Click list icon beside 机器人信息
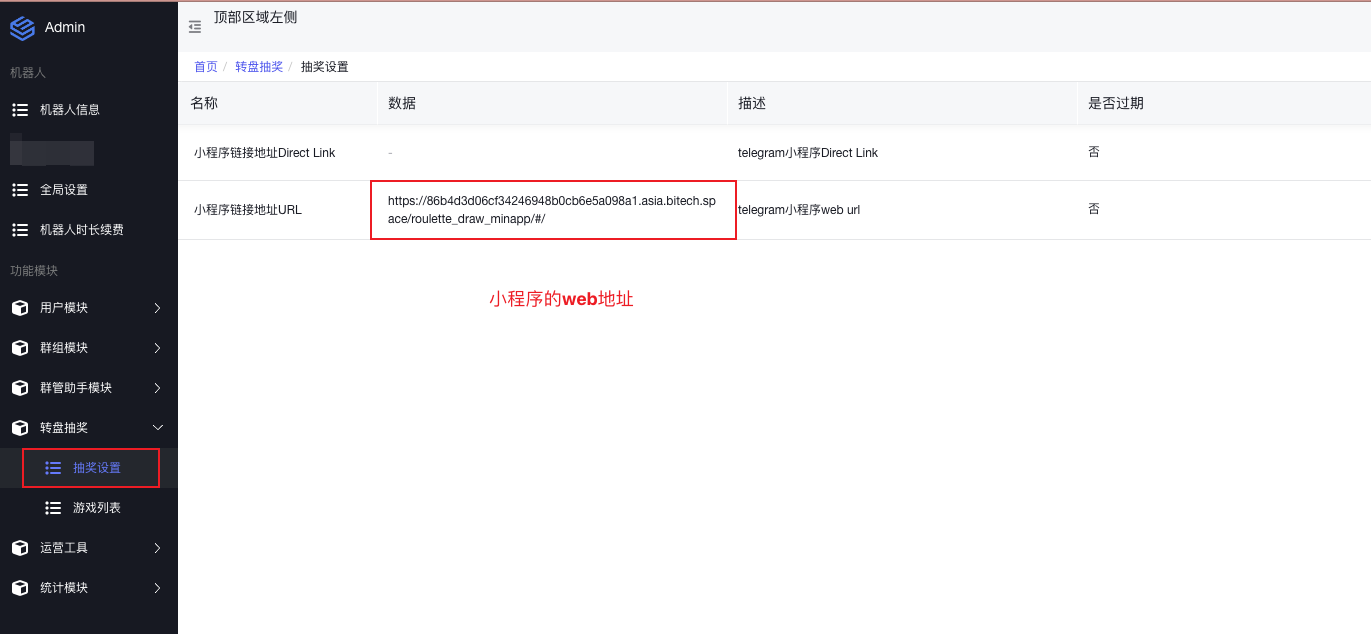 click(19, 110)
